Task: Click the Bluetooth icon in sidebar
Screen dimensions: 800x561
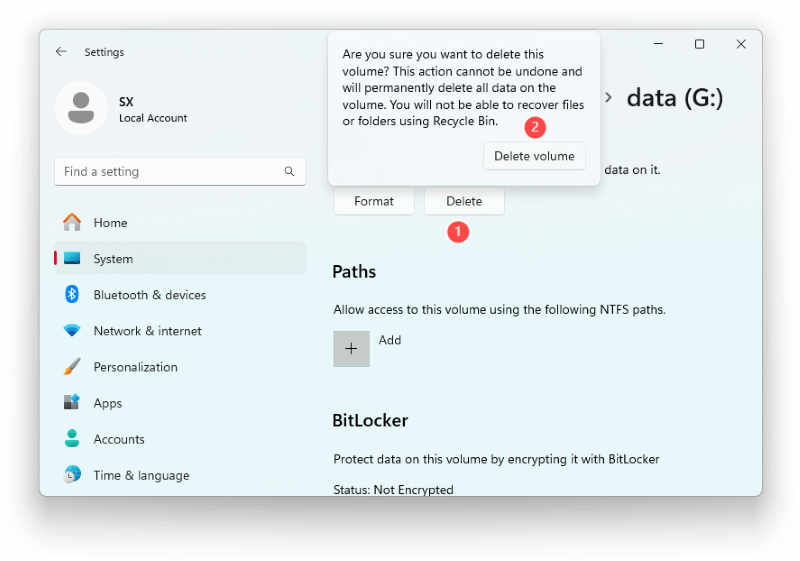Action: 72,294
